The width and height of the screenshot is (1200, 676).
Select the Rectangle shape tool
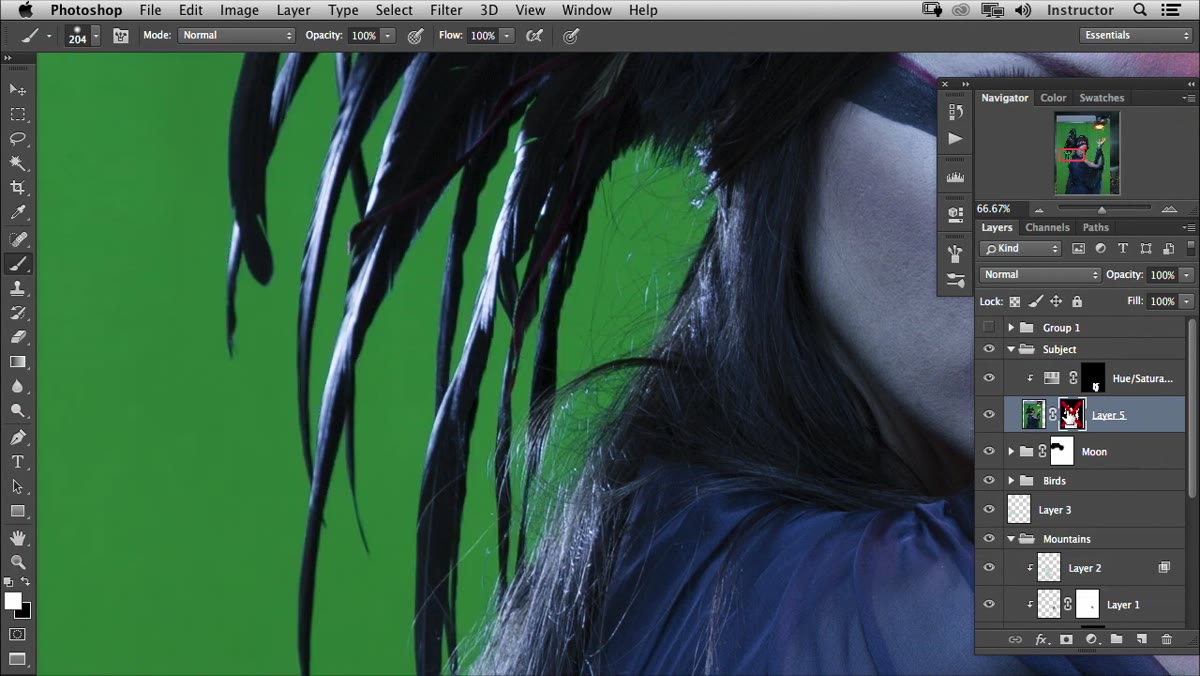(x=18, y=511)
